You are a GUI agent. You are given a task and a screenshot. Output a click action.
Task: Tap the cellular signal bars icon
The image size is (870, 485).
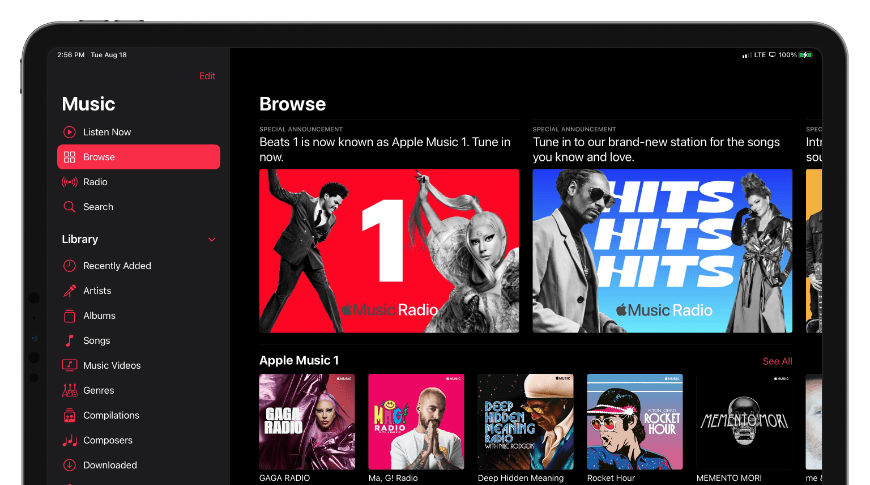[x=747, y=55]
